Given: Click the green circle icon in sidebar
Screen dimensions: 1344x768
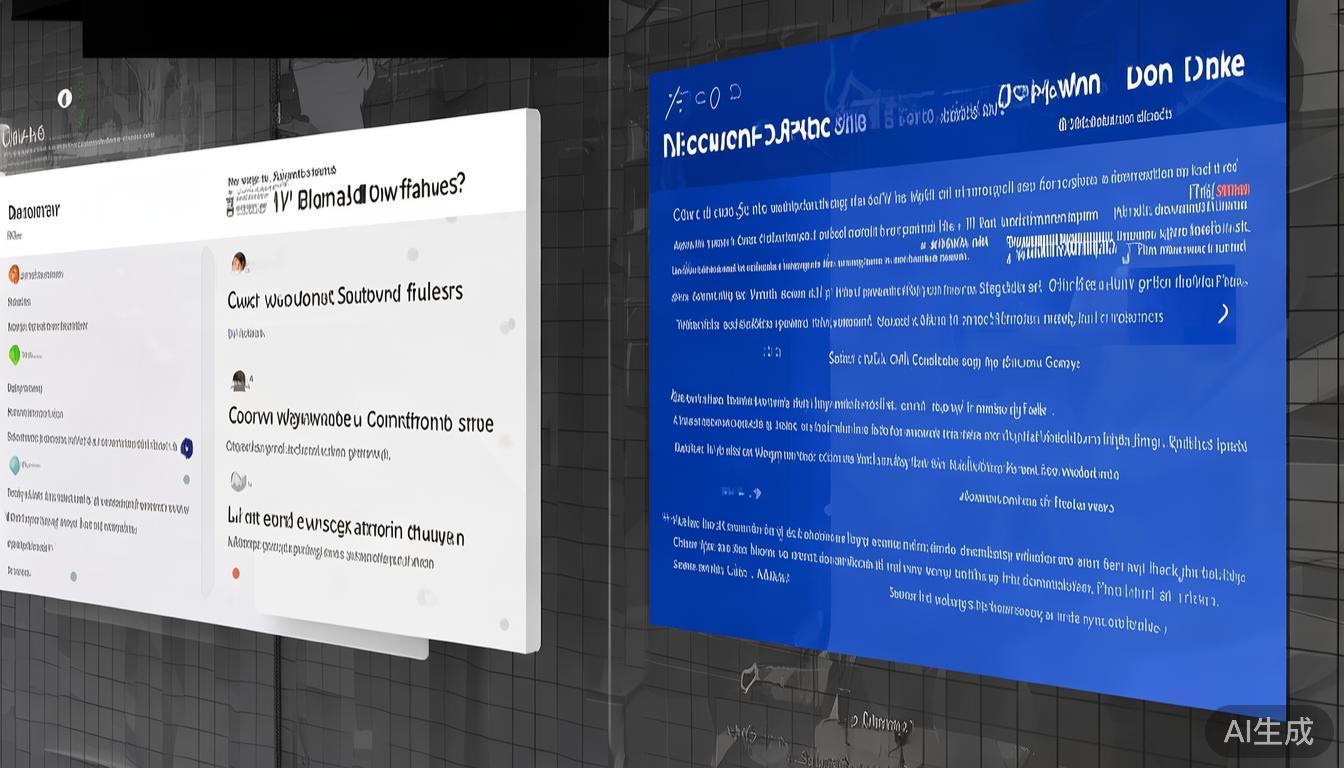Looking at the screenshot, I should (14, 354).
